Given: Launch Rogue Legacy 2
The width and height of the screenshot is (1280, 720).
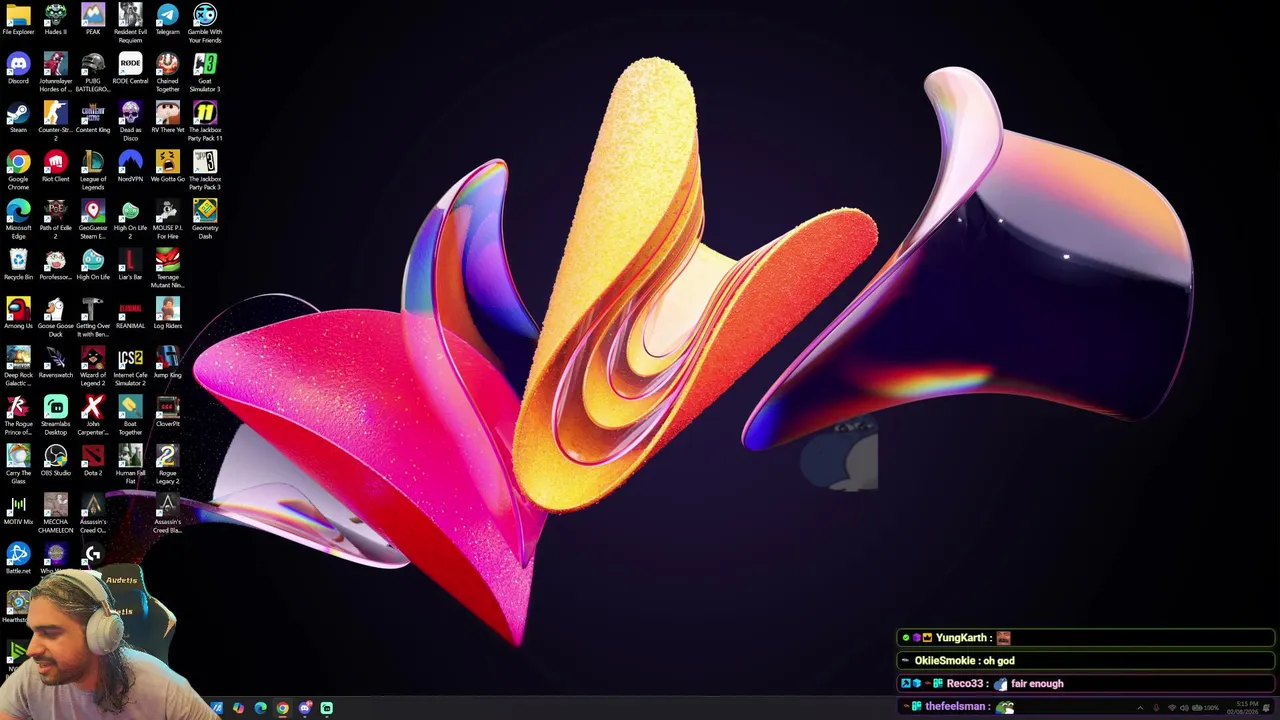Looking at the screenshot, I should (x=167, y=465).
